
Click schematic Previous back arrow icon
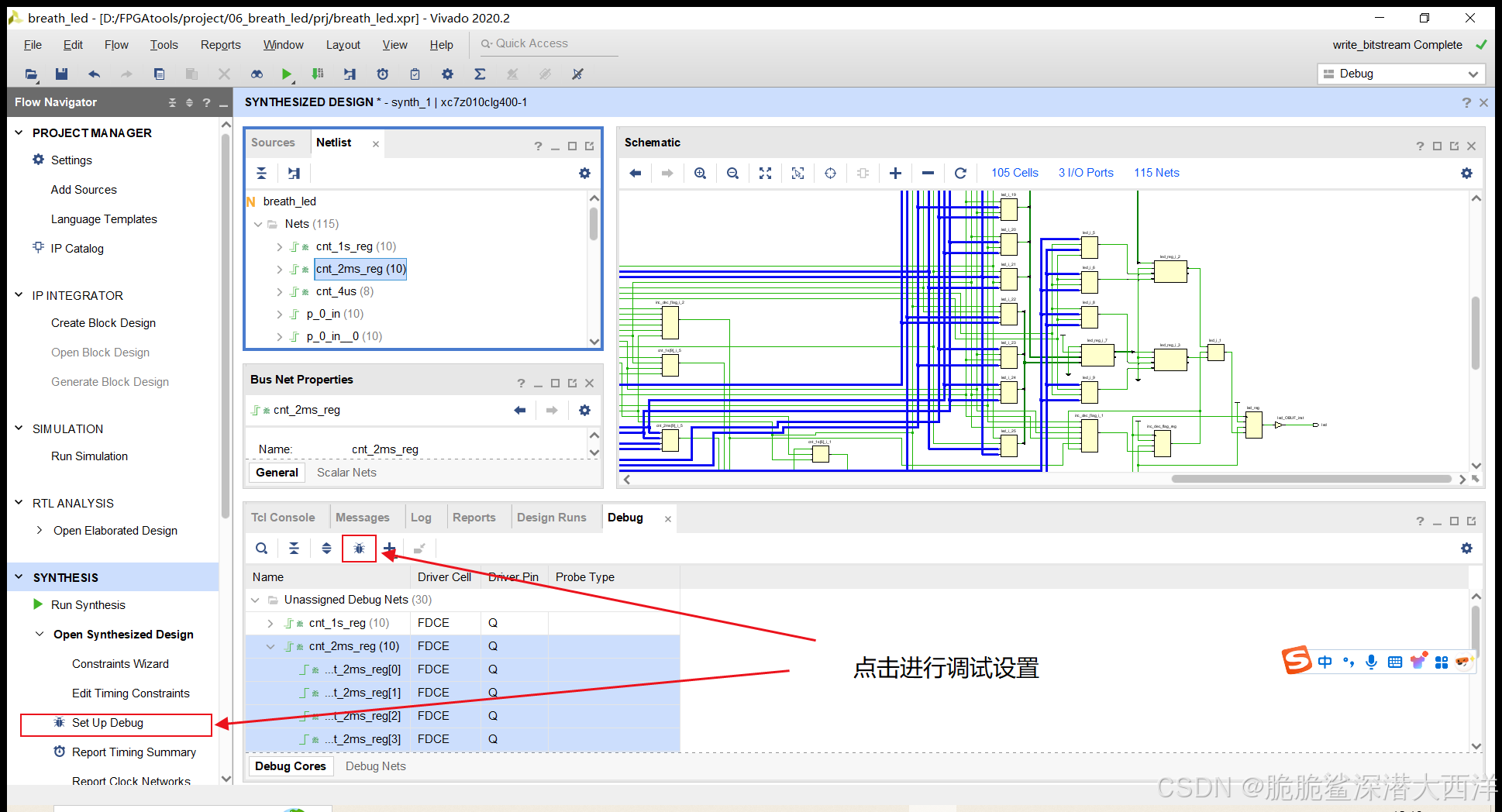635,173
